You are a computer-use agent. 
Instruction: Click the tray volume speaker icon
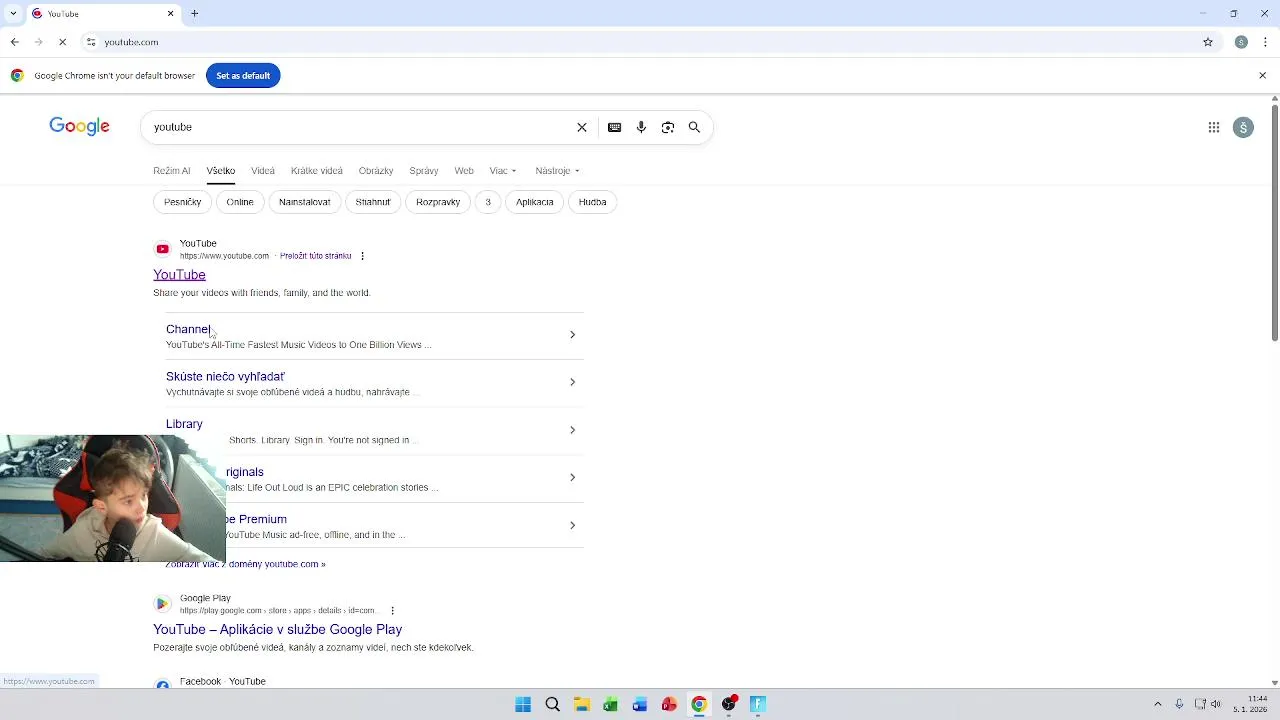pyautogui.click(x=1216, y=704)
